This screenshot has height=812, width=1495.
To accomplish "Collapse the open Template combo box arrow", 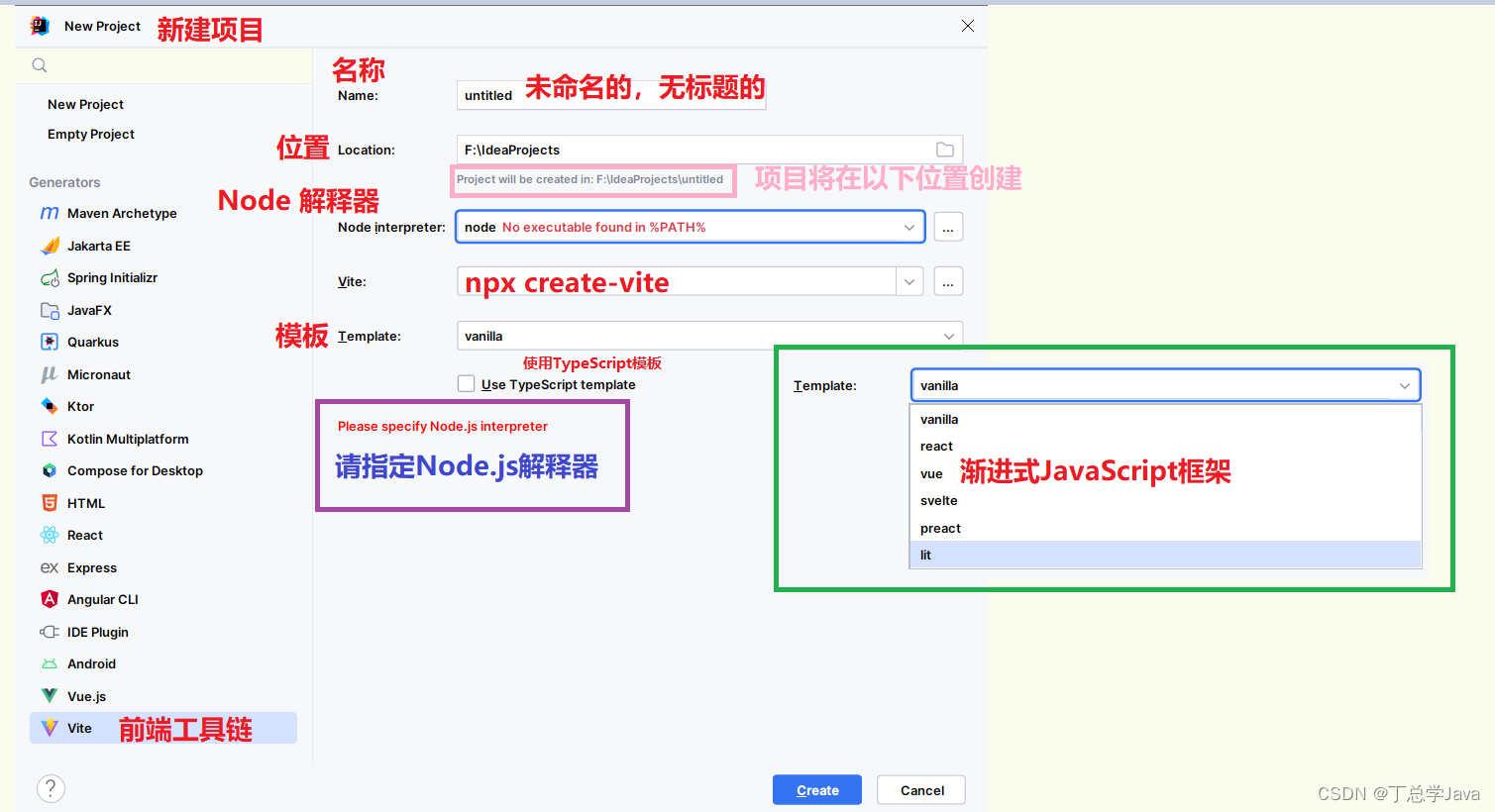I will click(x=1405, y=385).
